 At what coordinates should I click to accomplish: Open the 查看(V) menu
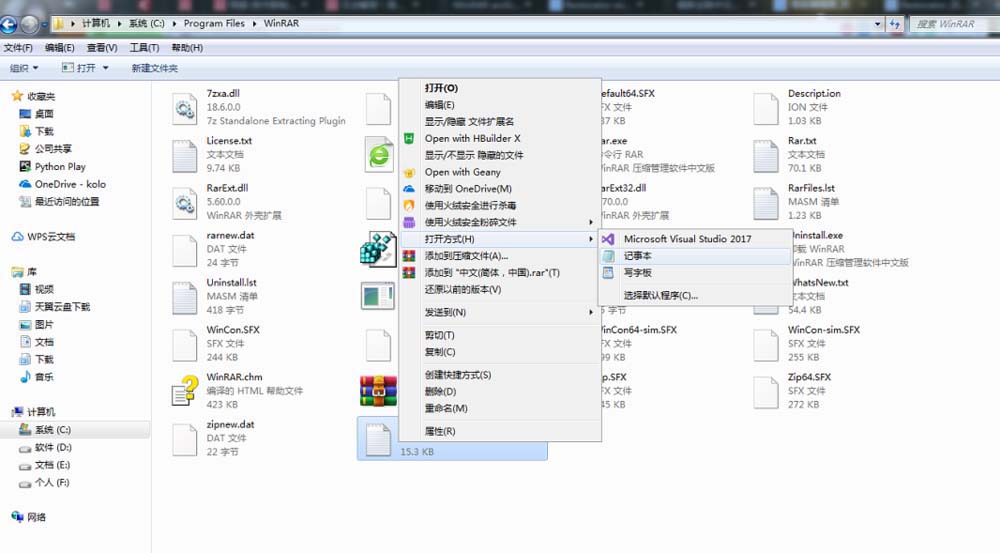[x=102, y=48]
